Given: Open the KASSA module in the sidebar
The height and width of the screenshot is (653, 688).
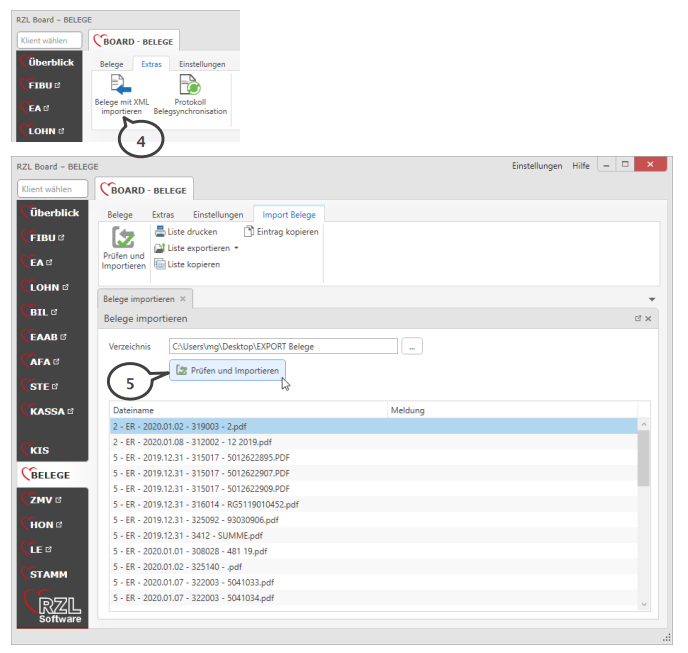Looking at the screenshot, I should click(x=52, y=411).
